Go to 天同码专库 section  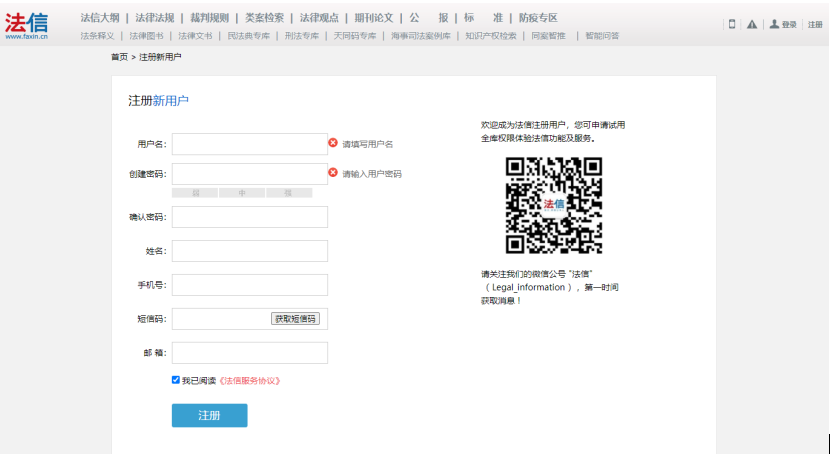[x=355, y=36]
